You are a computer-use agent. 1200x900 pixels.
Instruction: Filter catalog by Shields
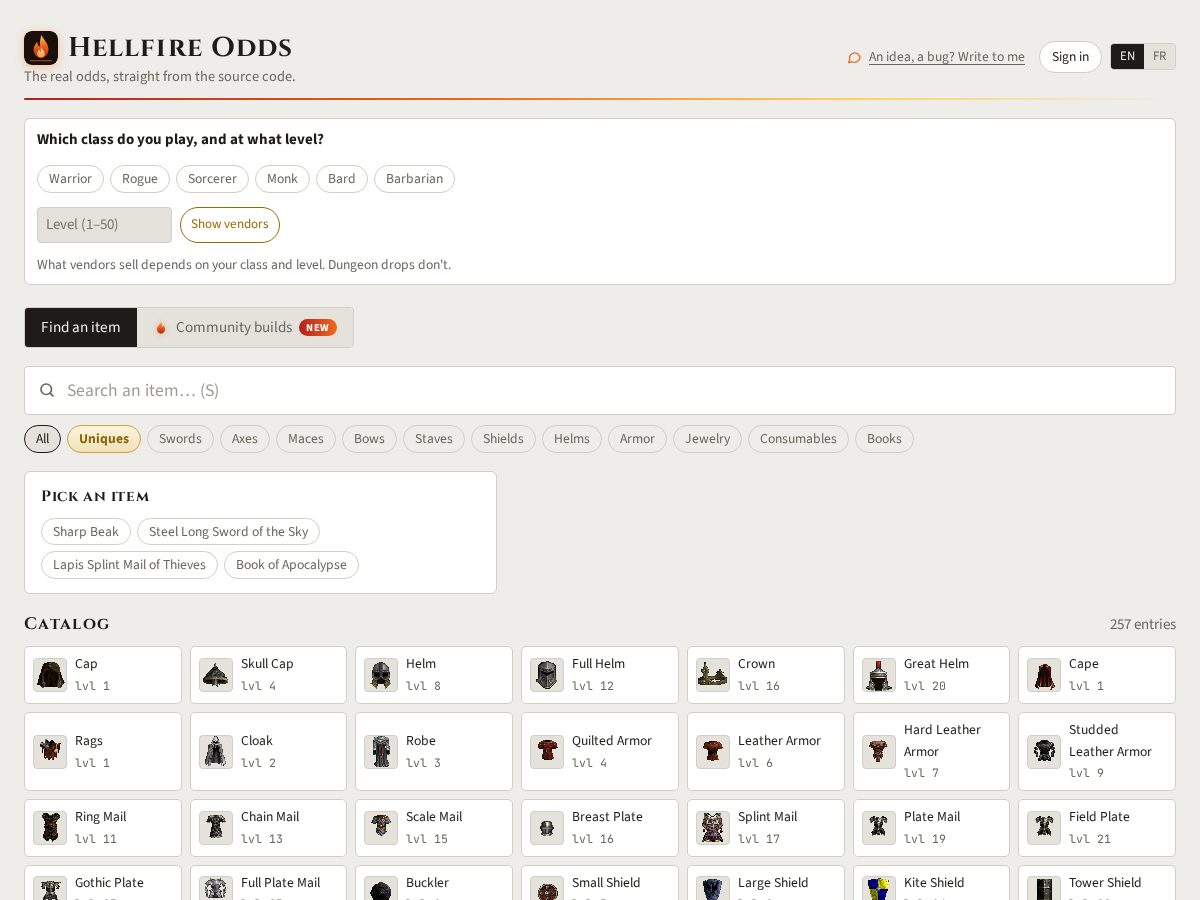pos(503,439)
